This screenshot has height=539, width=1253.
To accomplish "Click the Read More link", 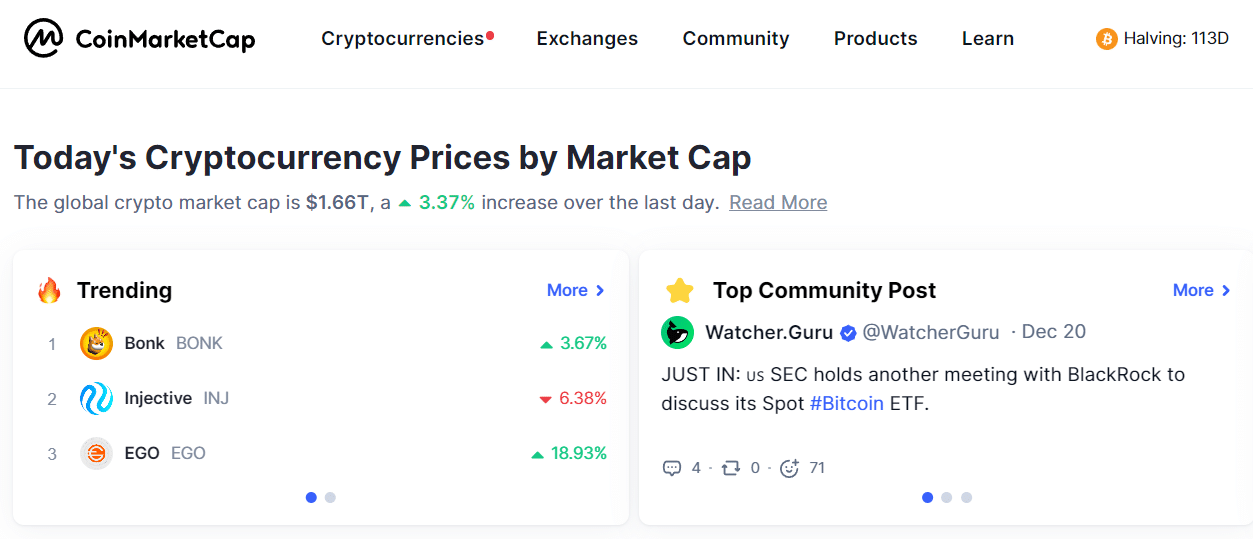I will [x=778, y=203].
